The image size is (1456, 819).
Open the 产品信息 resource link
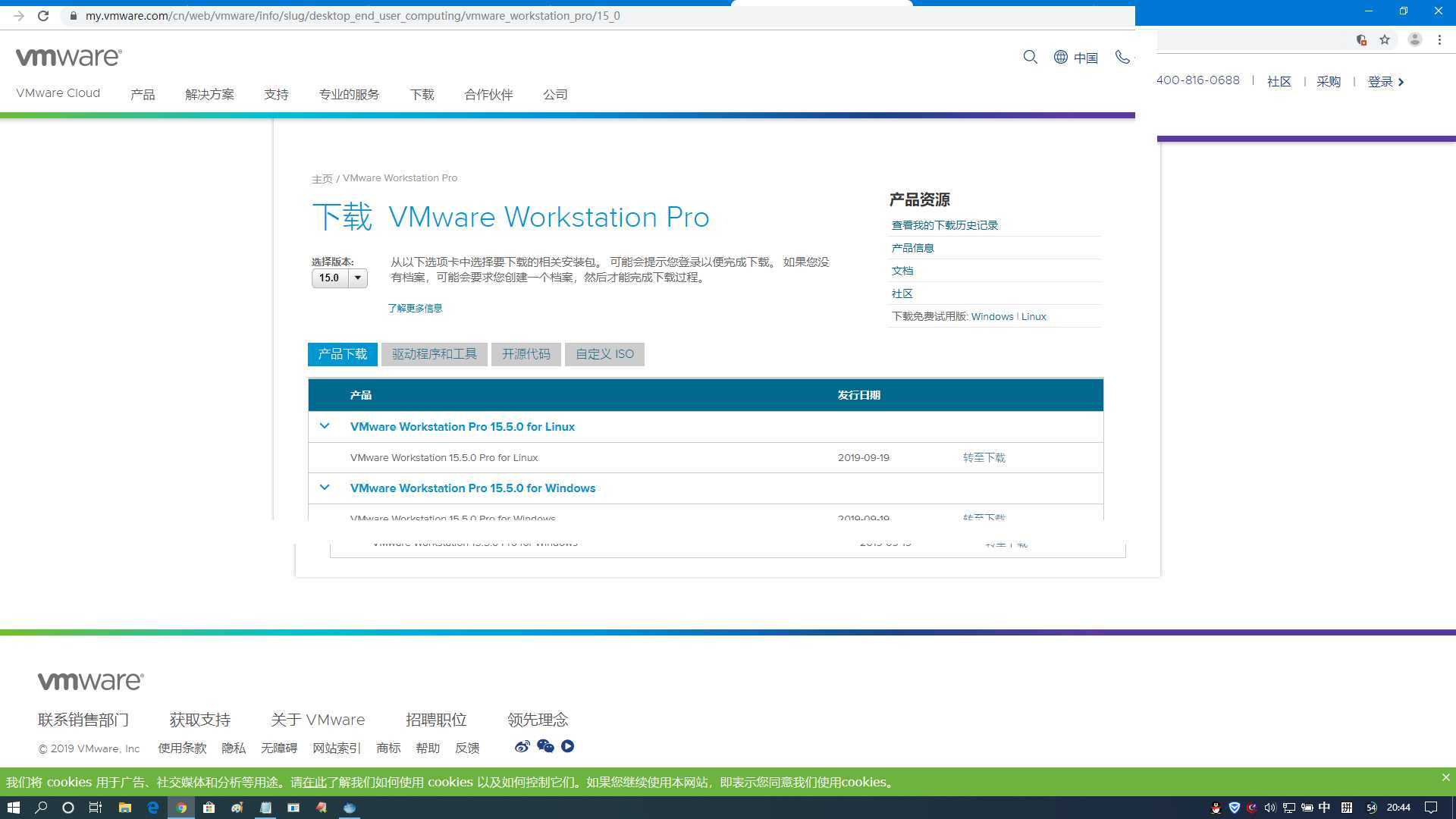pos(912,248)
